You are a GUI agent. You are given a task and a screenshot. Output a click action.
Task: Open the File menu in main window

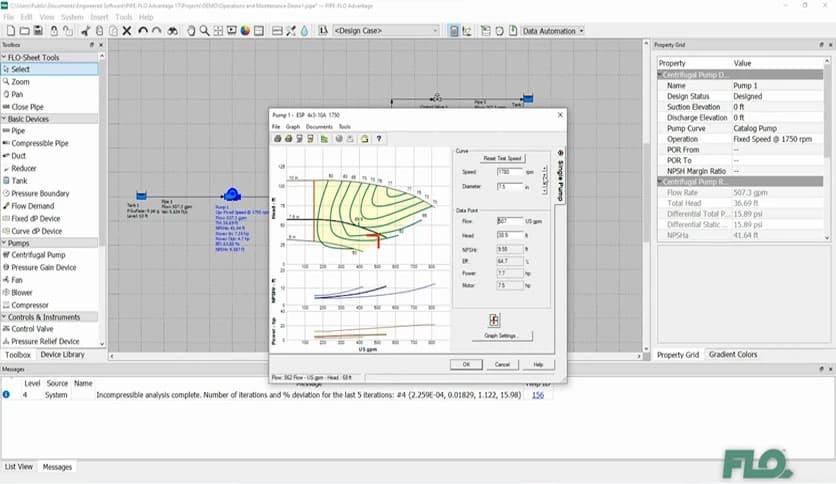tap(9, 17)
